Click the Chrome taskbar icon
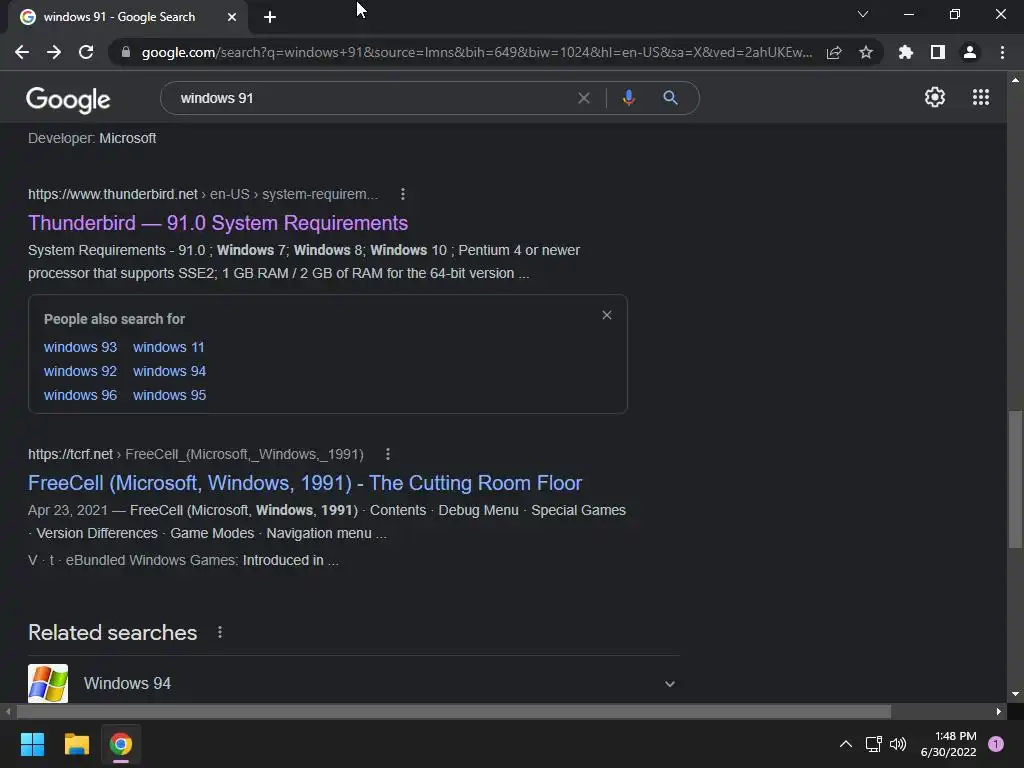 [121, 744]
